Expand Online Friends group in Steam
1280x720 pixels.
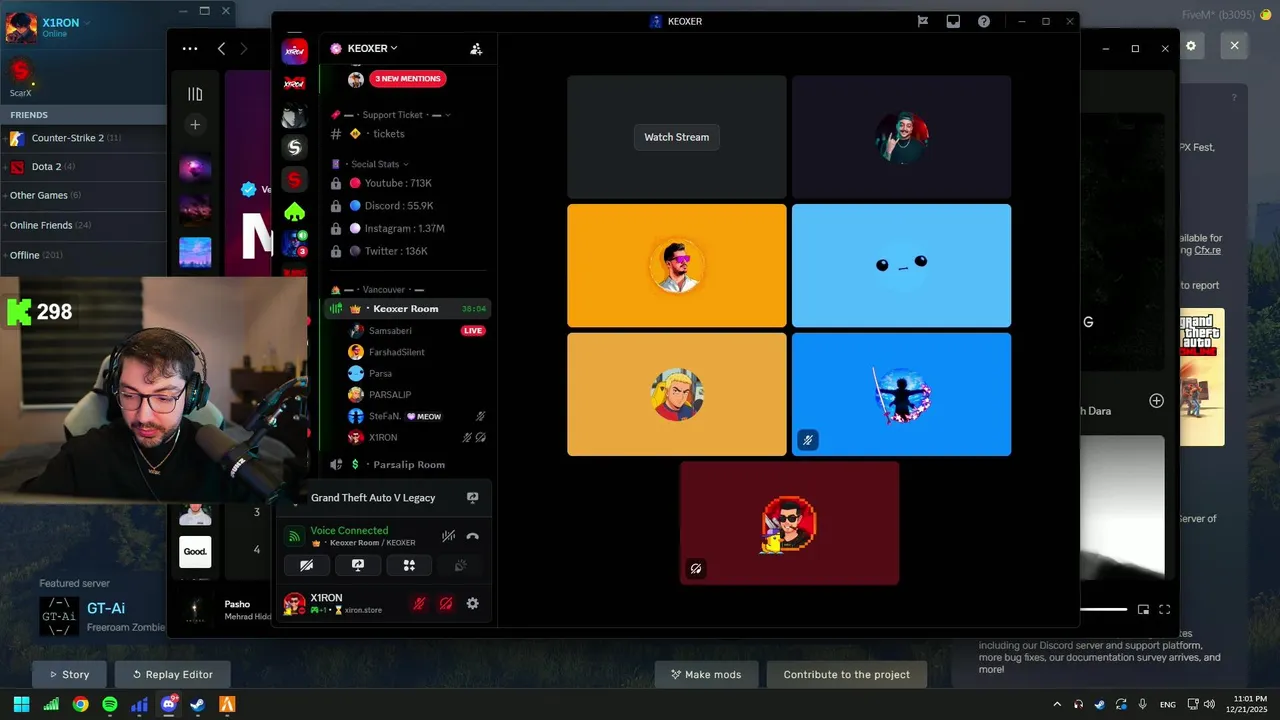click(x=83, y=225)
